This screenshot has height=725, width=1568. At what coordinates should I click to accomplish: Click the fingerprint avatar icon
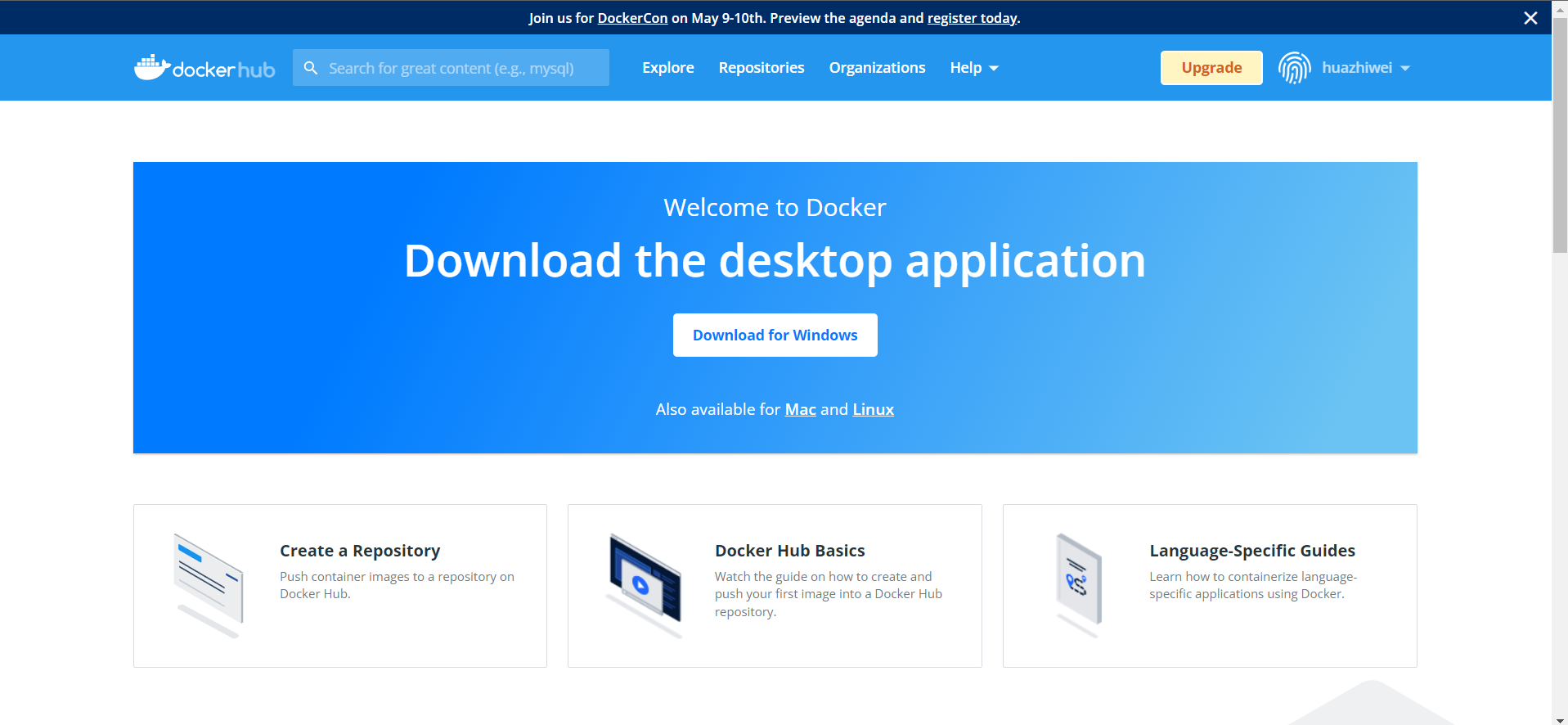pyautogui.click(x=1294, y=68)
